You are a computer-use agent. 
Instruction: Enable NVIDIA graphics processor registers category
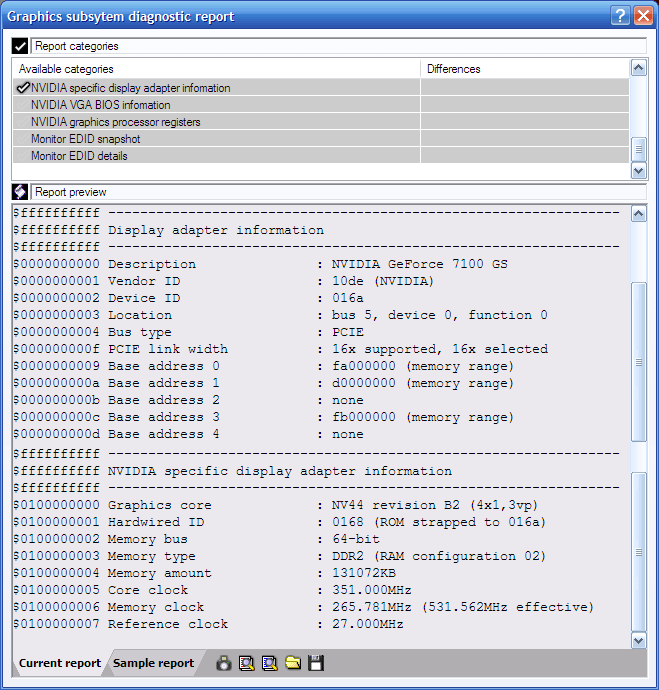coord(23,122)
